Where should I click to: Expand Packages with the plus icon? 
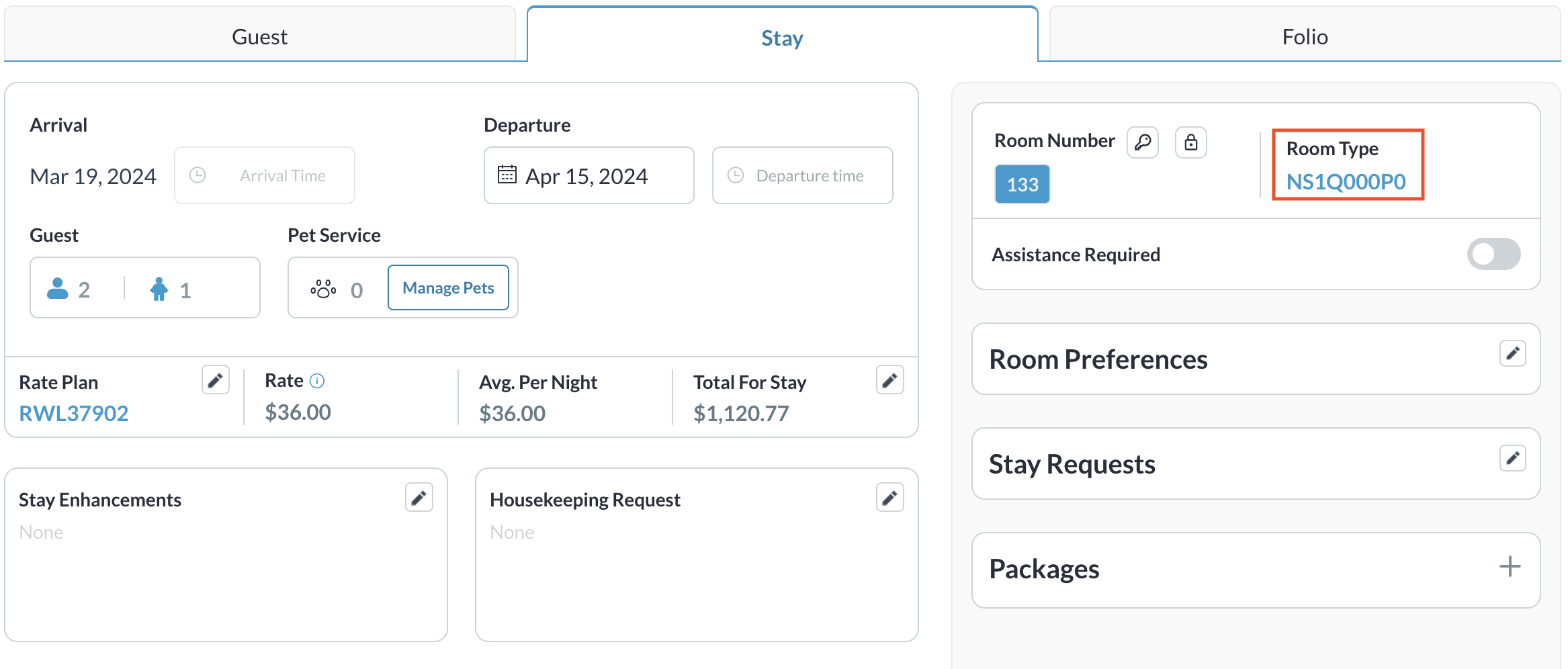pyautogui.click(x=1510, y=566)
